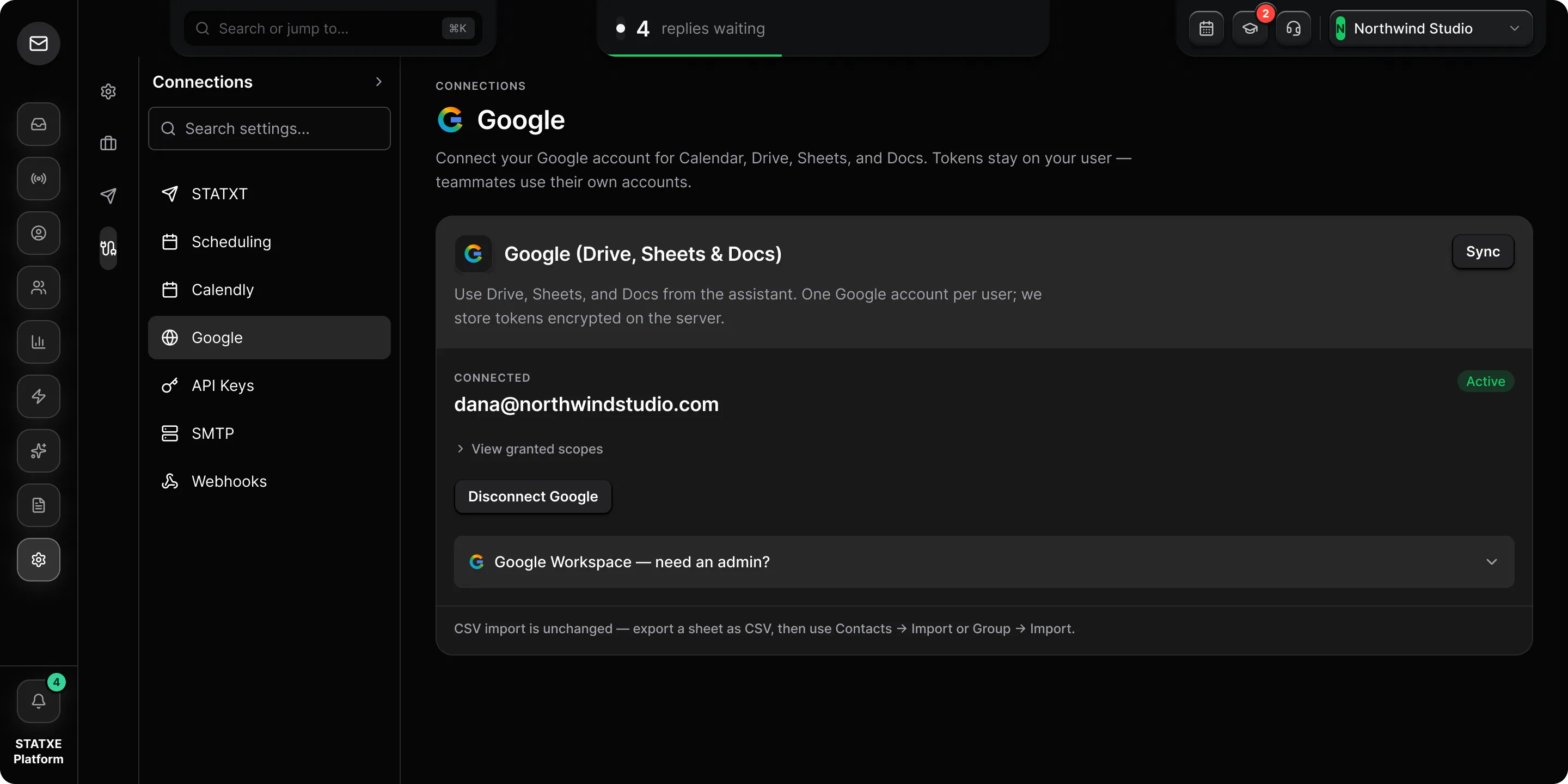The height and width of the screenshot is (784, 1568).
Task: Focus the Search settings field
Action: pos(269,128)
